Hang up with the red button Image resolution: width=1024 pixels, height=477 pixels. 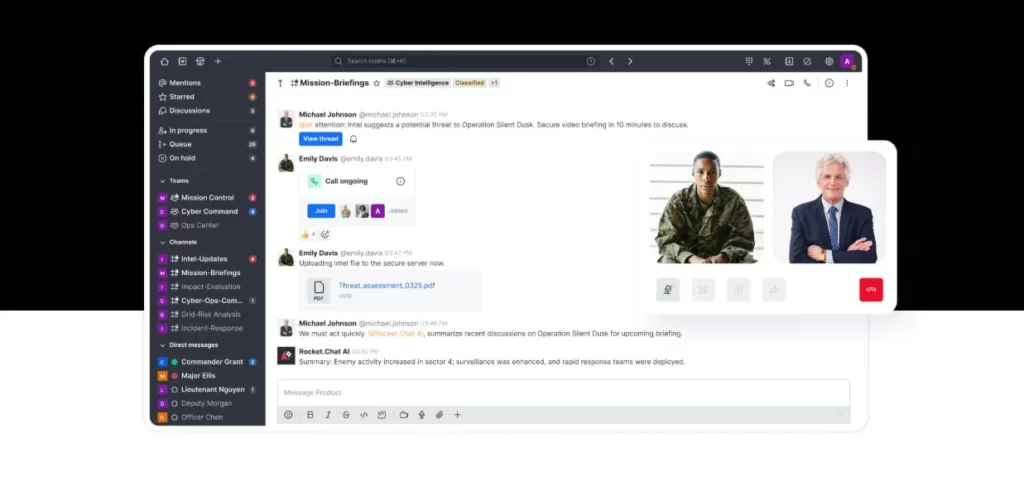click(x=871, y=289)
